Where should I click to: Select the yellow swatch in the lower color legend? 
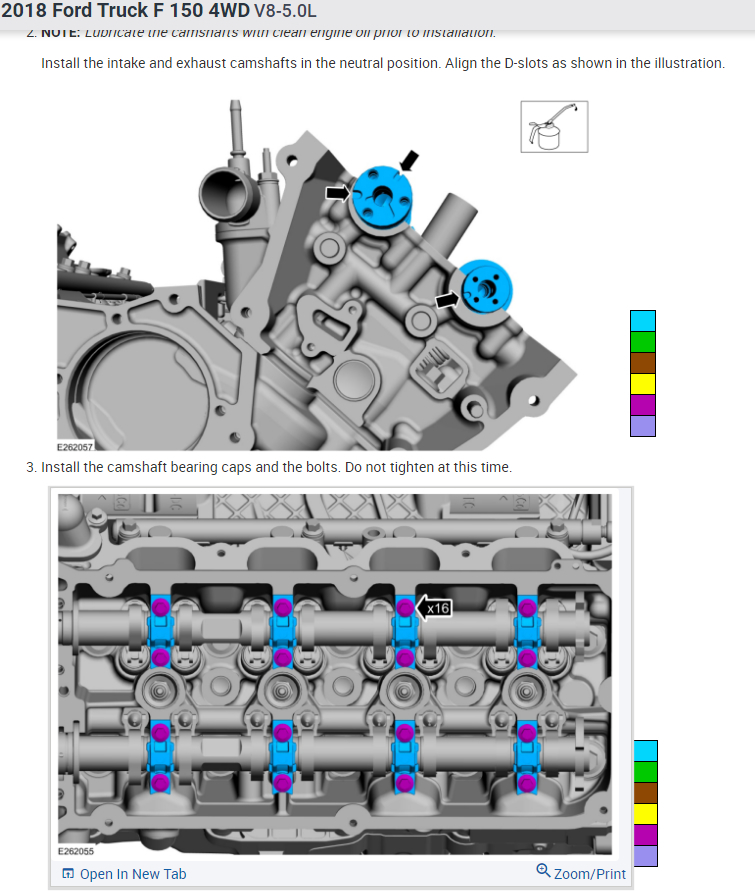pos(646,814)
